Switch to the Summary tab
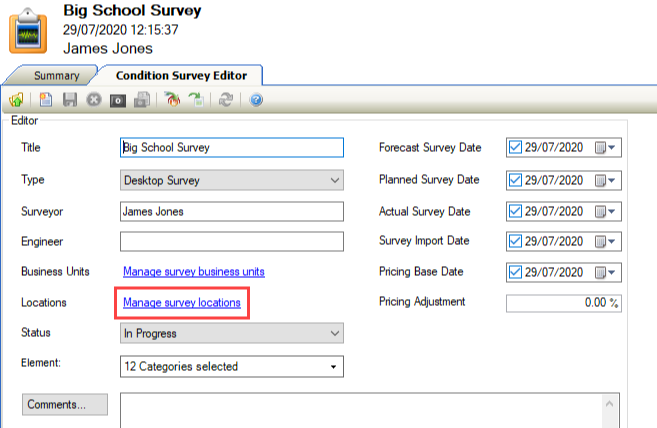 [x=57, y=75]
